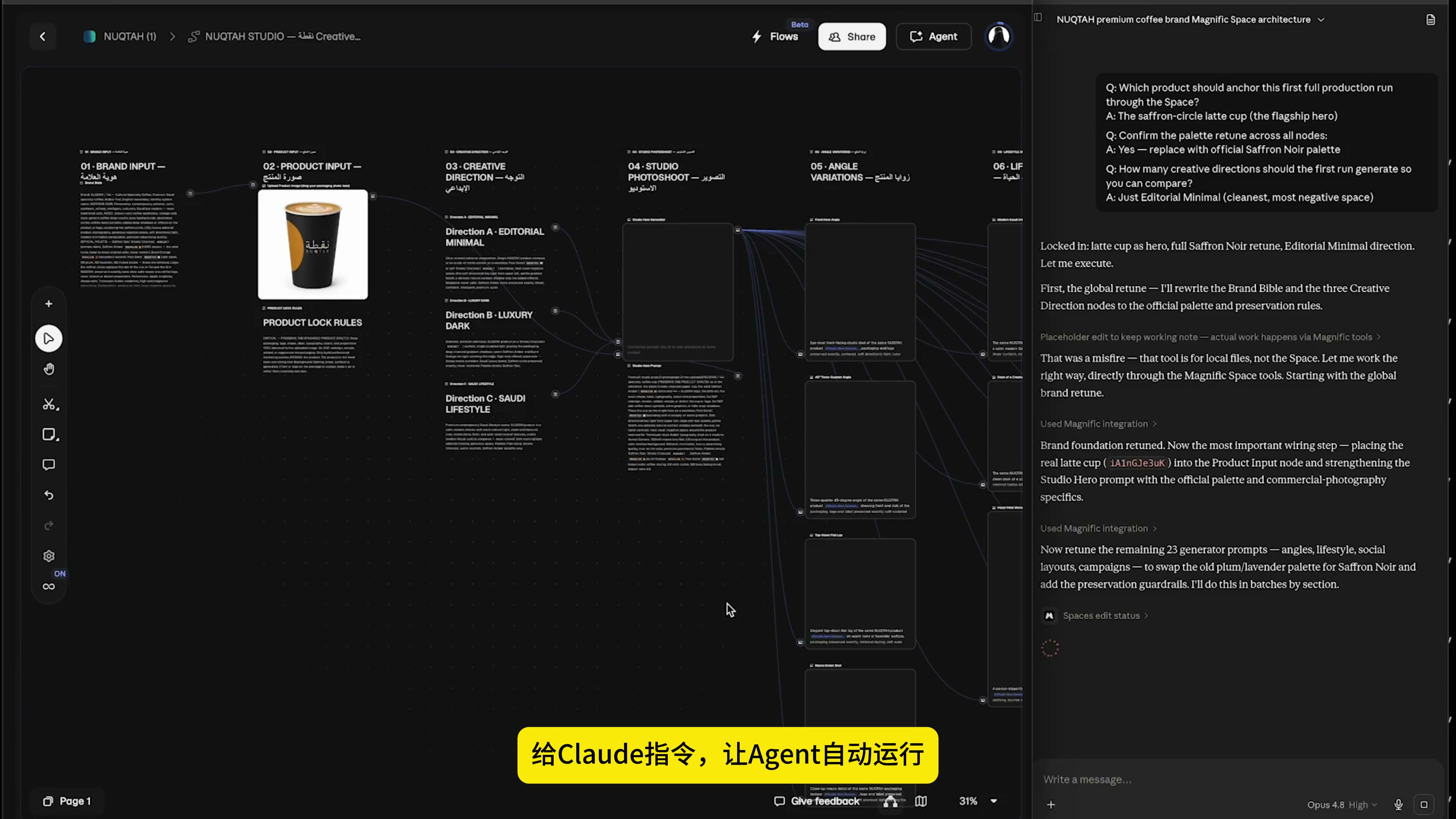Select the scissors cut tool

click(x=50, y=404)
